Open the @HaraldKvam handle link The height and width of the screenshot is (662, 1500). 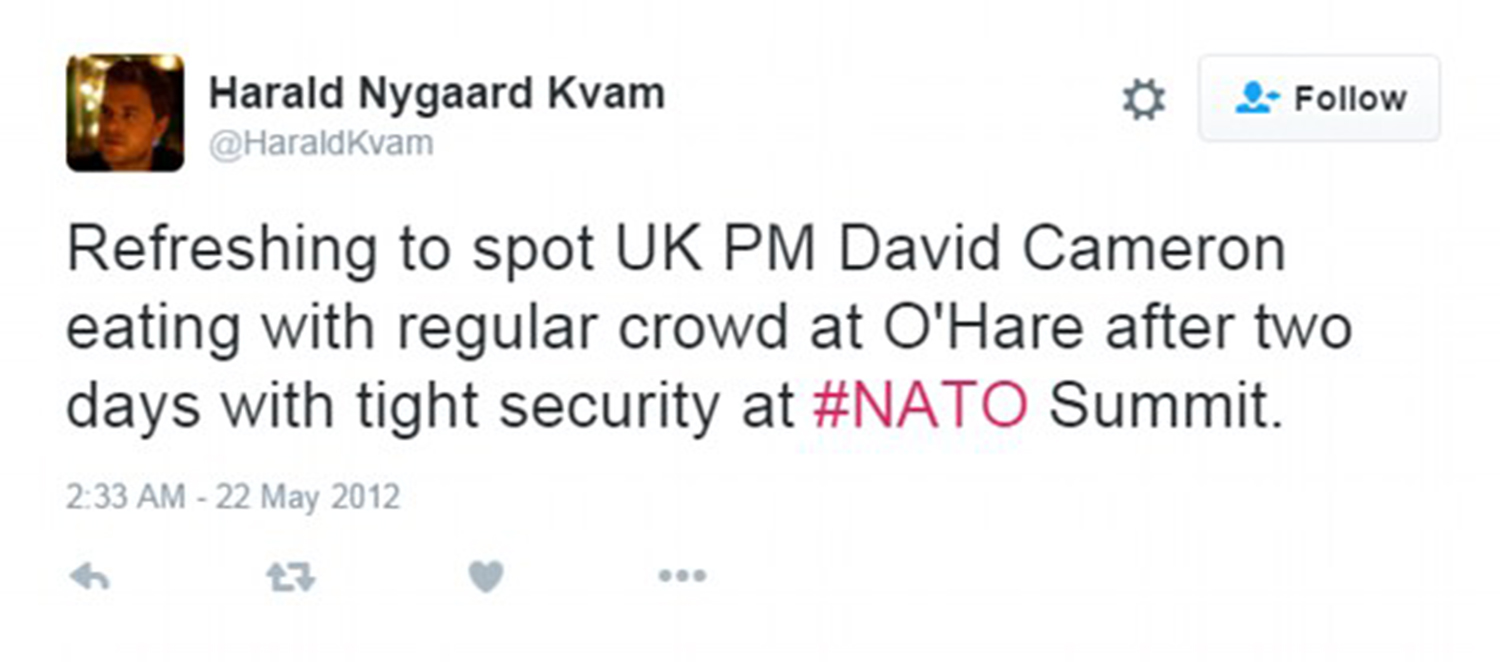[321, 144]
